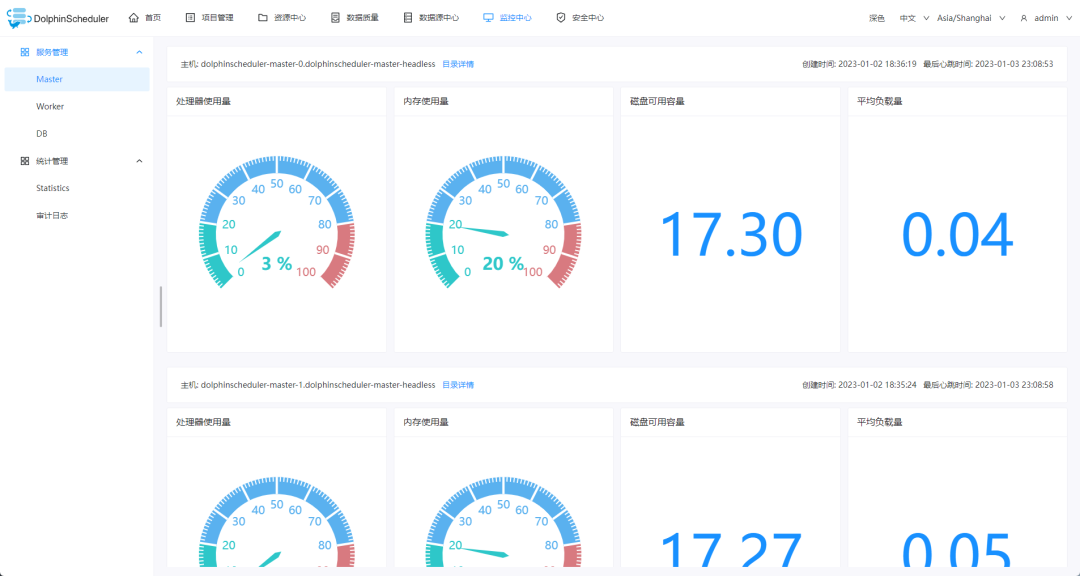The width and height of the screenshot is (1080, 576).
Task: Click the admin user avatar icon
Action: click(x=1024, y=19)
